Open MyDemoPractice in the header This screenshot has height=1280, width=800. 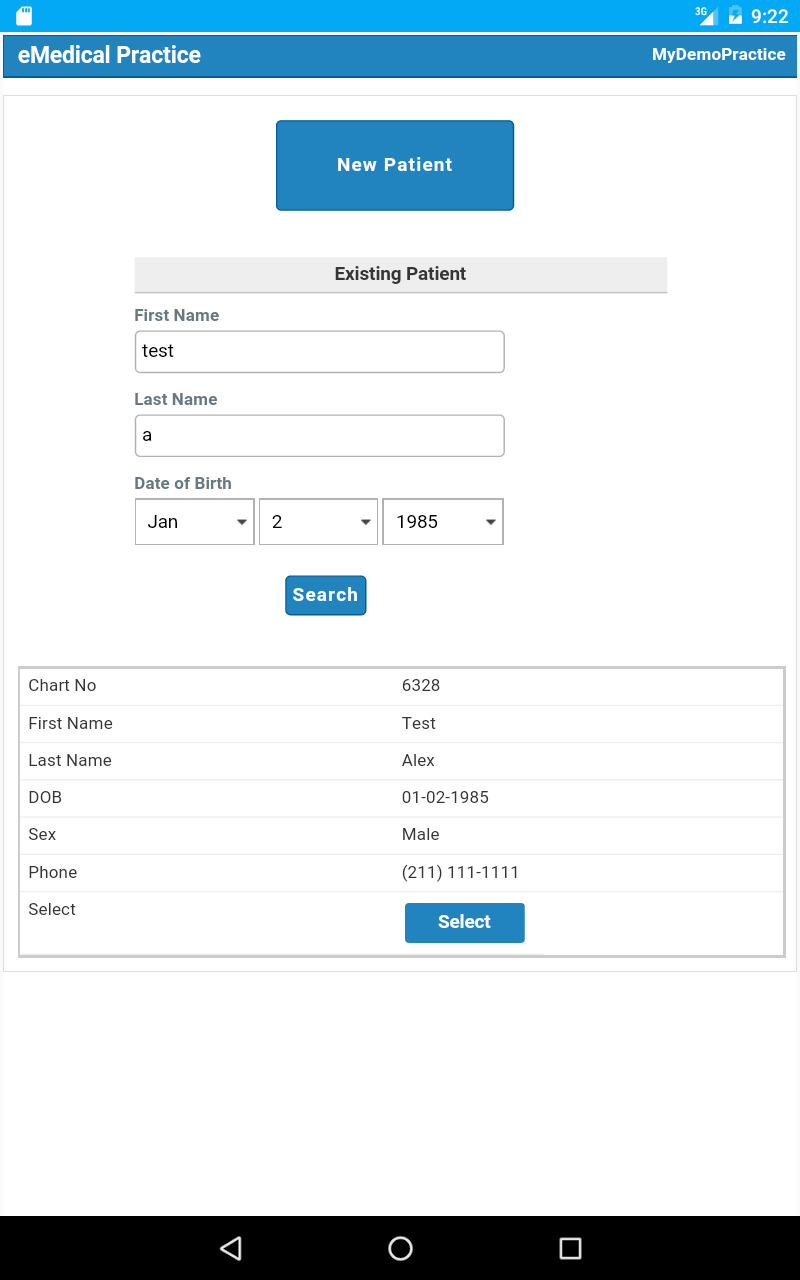tap(718, 55)
